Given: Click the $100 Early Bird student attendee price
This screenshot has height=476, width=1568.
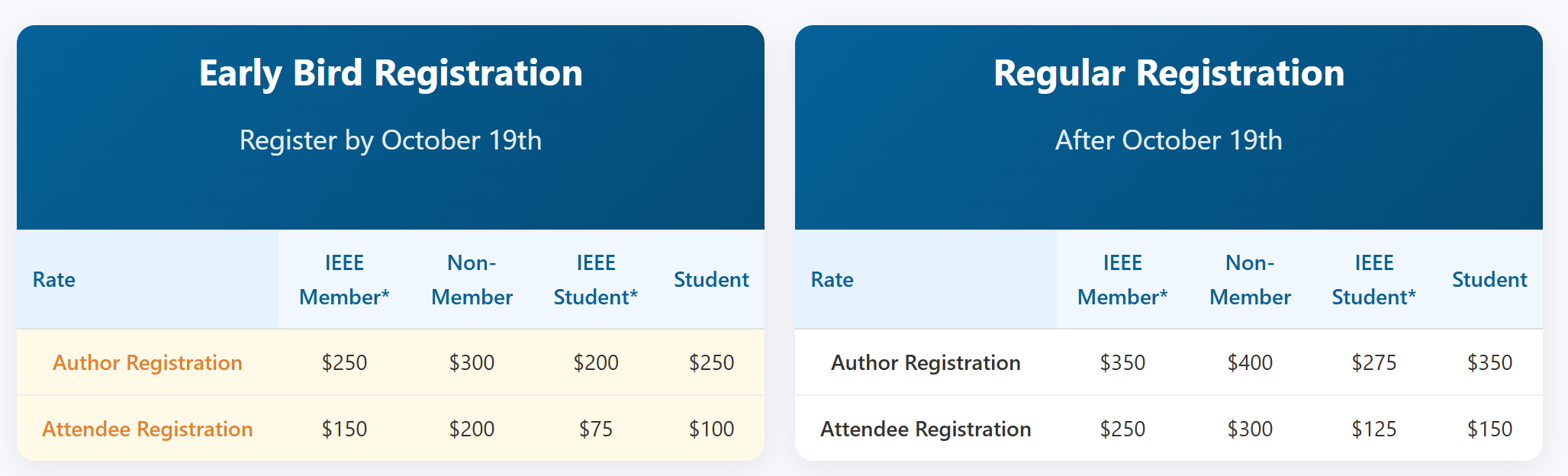Looking at the screenshot, I should click(x=711, y=429).
